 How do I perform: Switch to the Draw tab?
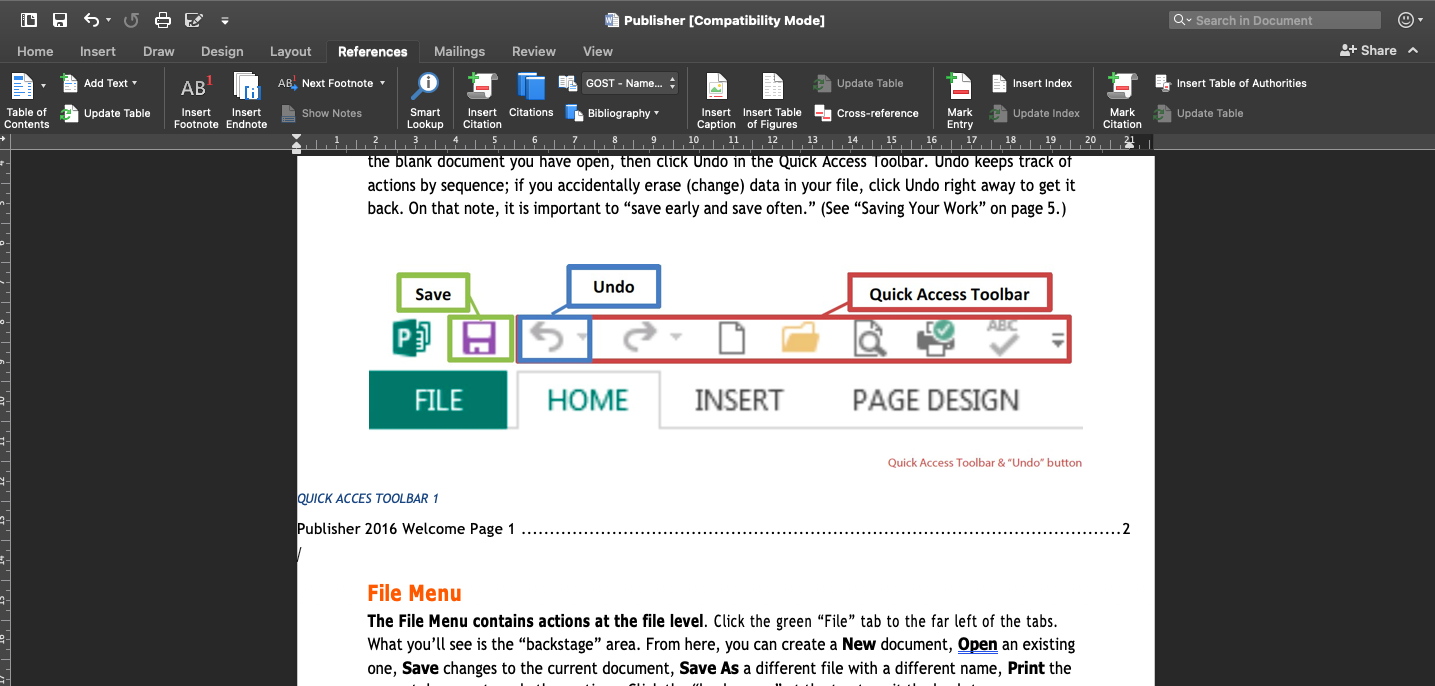[x=159, y=51]
